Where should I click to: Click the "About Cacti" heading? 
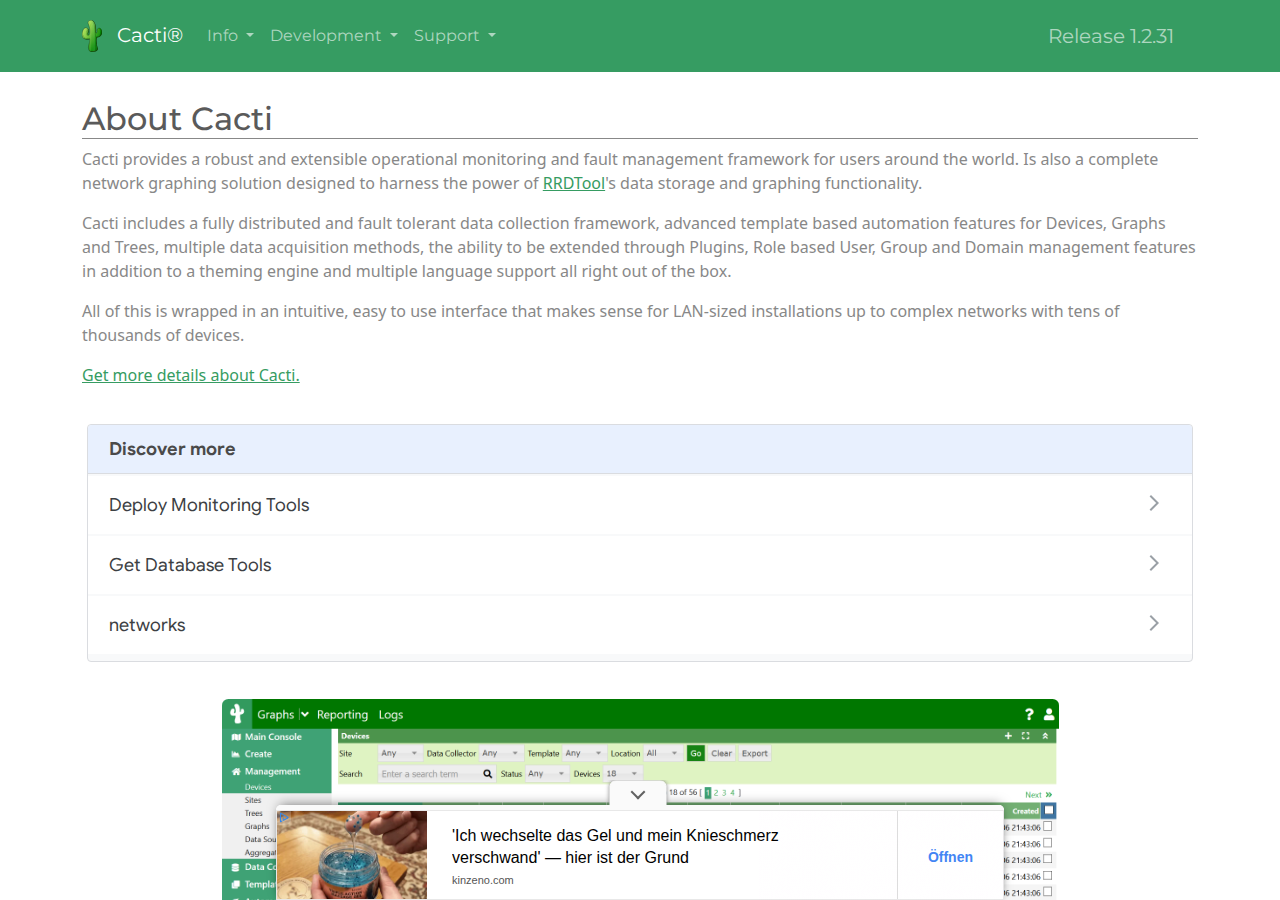177,118
